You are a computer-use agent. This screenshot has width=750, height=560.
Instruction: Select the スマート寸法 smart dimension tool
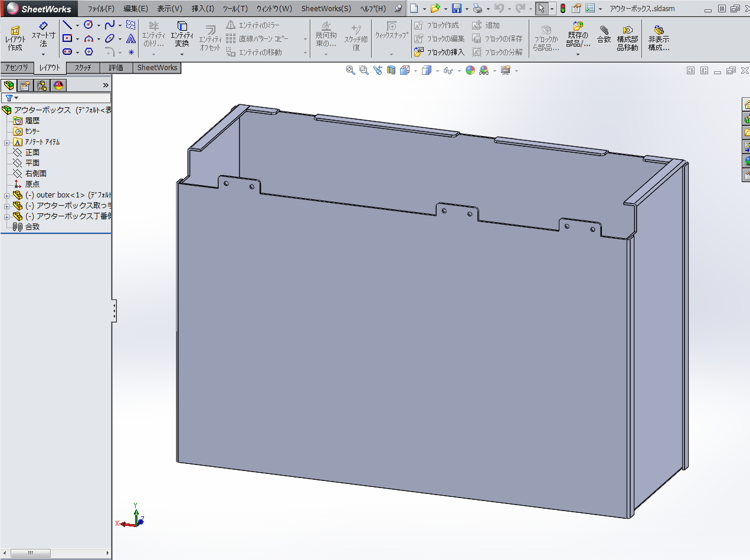click(43, 34)
